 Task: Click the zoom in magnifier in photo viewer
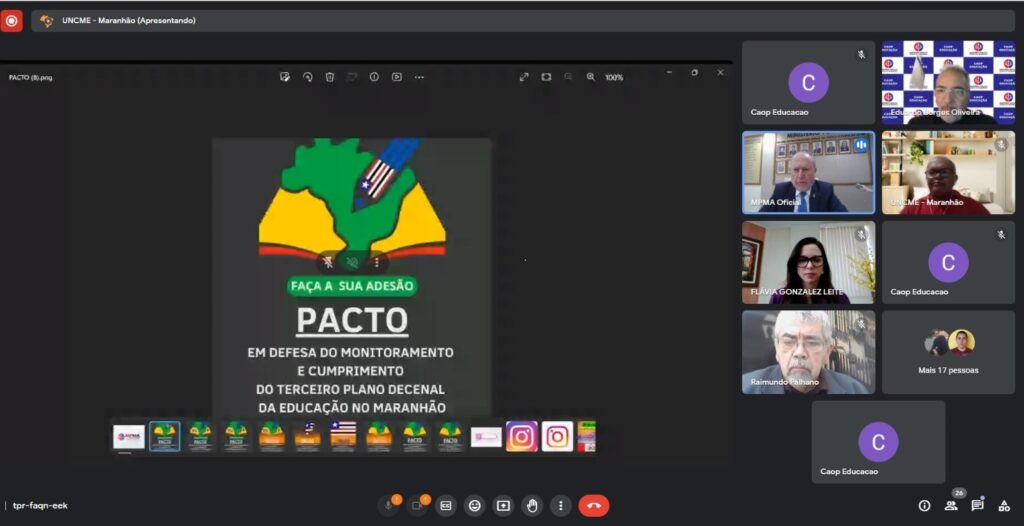coord(590,77)
